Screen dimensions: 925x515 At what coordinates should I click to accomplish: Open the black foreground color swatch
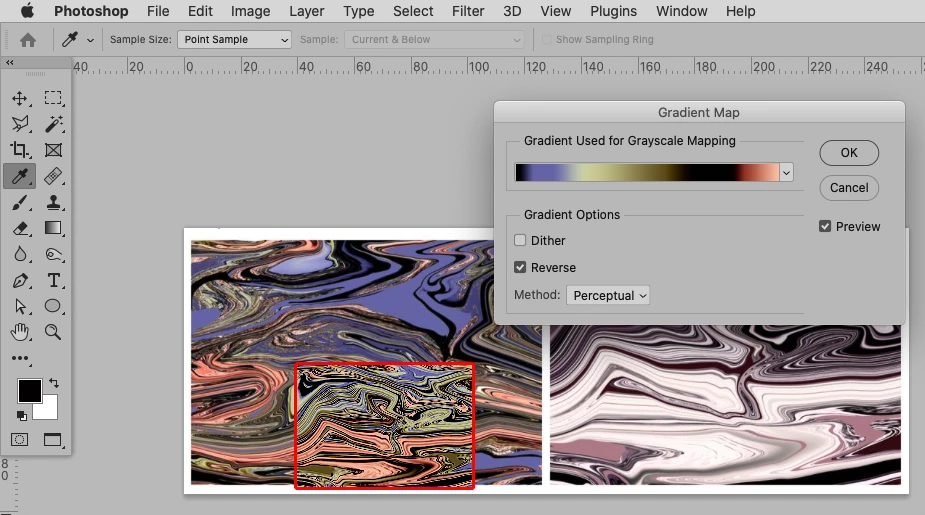coord(29,391)
